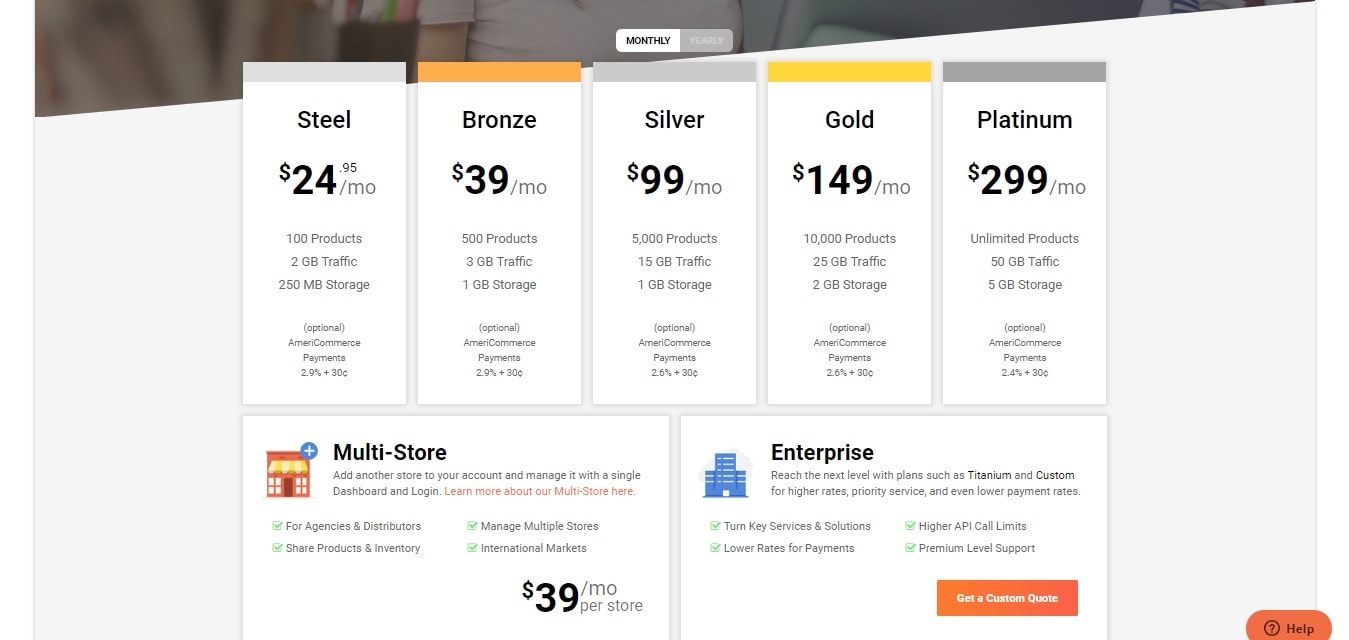Click the checkmark beside Higher API Call Limits

point(910,526)
